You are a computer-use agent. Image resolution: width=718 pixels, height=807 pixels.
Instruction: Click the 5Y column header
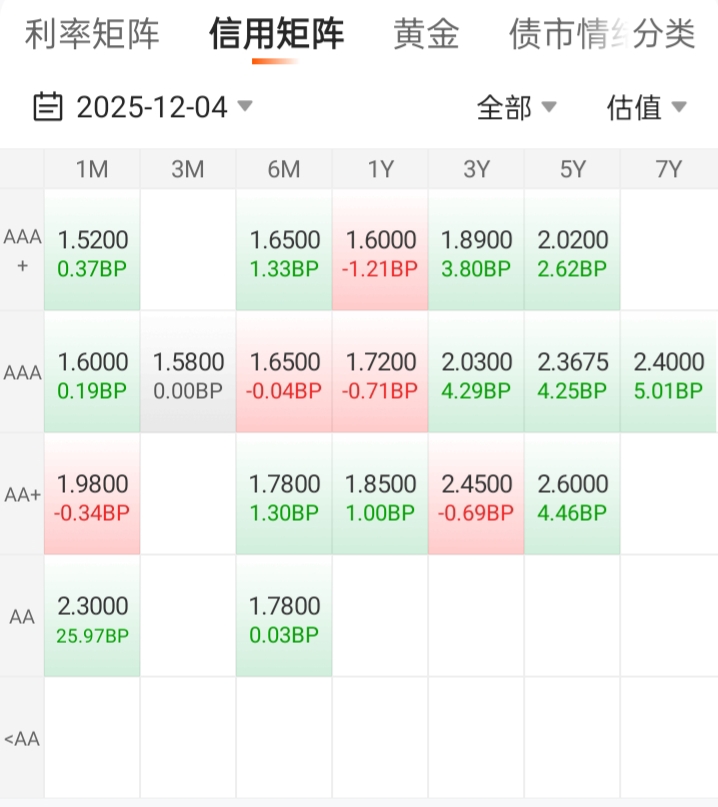572,169
